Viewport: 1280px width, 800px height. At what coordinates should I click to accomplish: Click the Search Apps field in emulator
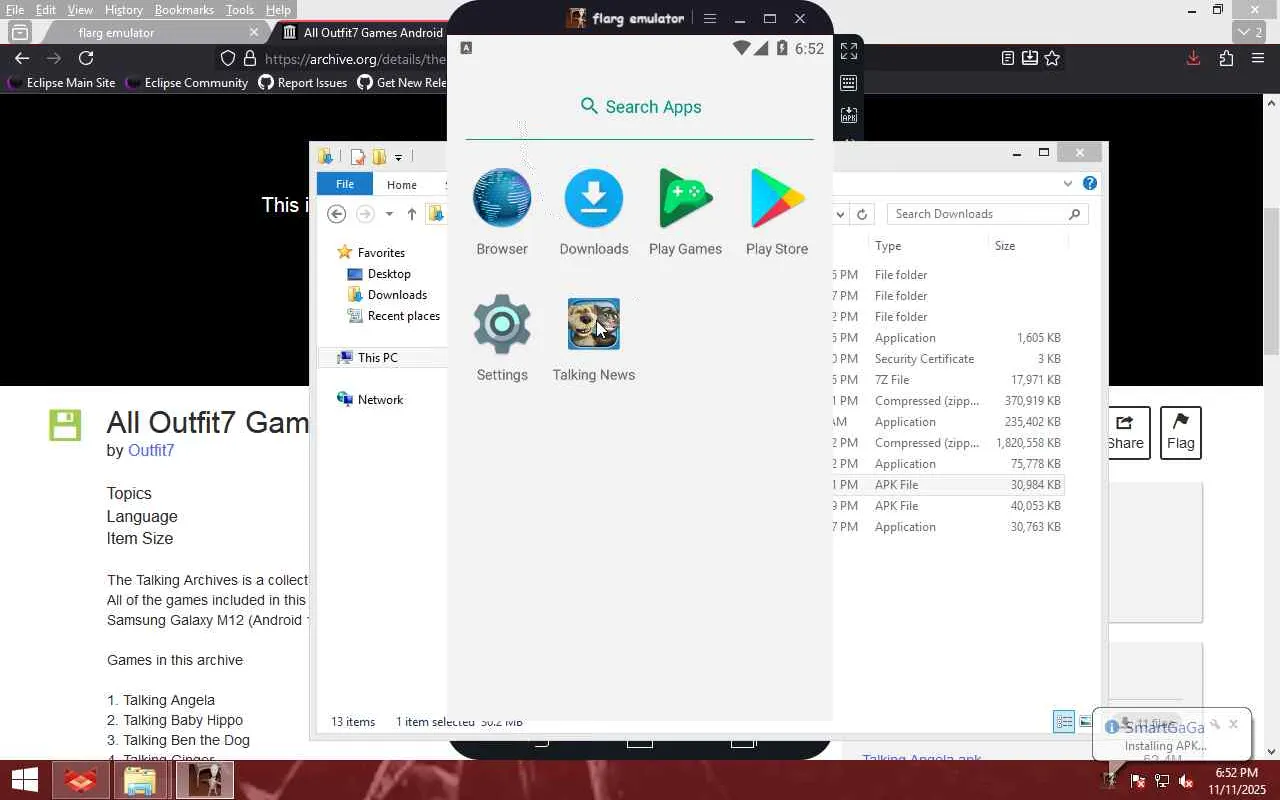pyautogui.click(x=640, y=107)
